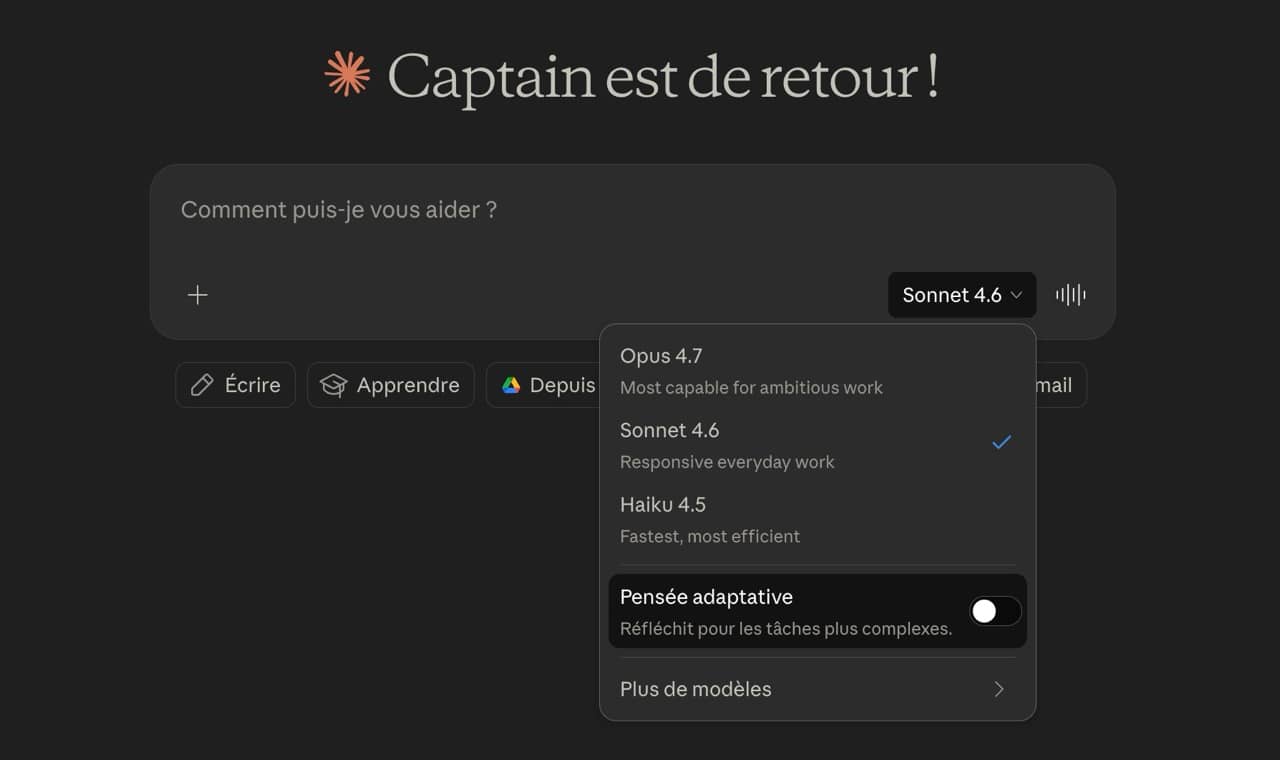Open the Sonnet 4.6 model selector

point(962,295)
